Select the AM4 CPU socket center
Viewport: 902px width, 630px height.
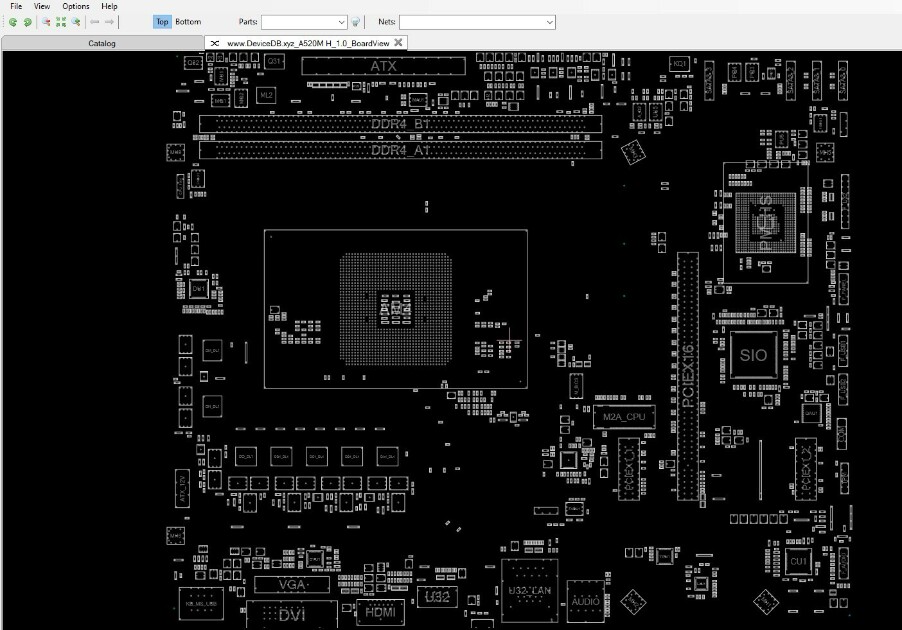[396, 309]
